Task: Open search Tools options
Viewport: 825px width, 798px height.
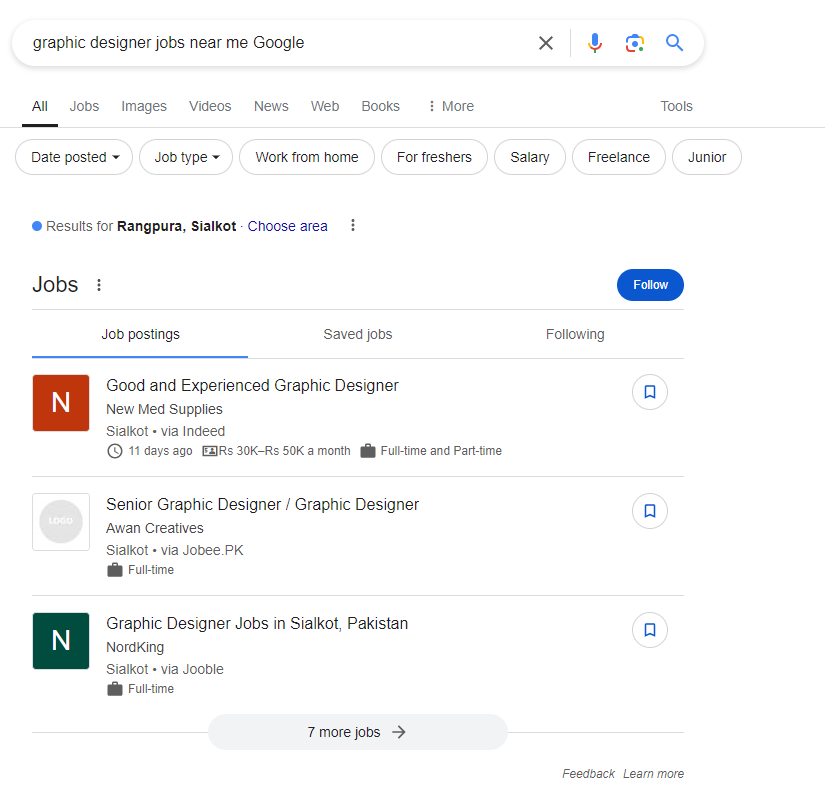Action: tap(676, 106)
